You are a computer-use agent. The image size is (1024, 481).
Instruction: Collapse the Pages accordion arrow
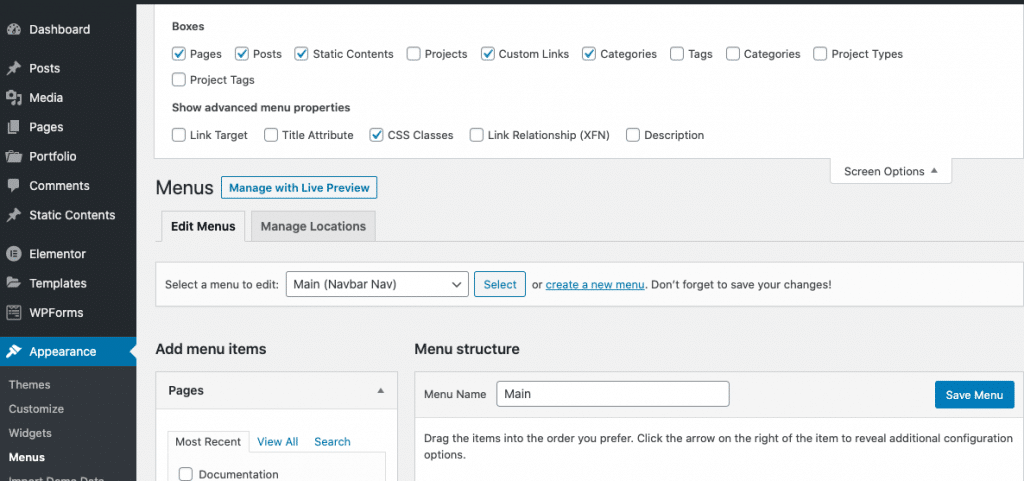click(x=381, y=390)
